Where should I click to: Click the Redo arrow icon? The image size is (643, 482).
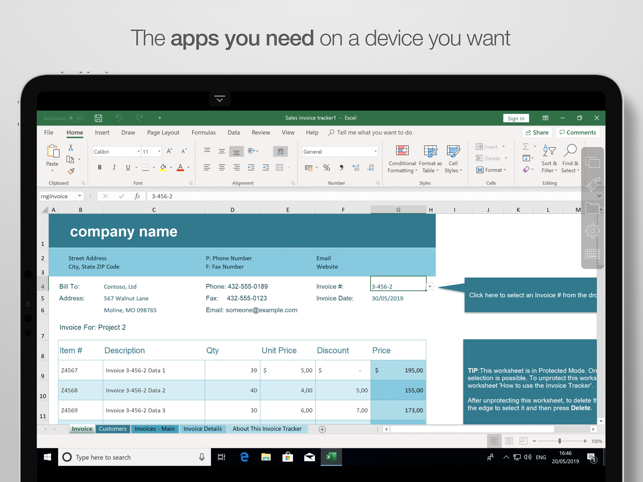coord(139,118)
